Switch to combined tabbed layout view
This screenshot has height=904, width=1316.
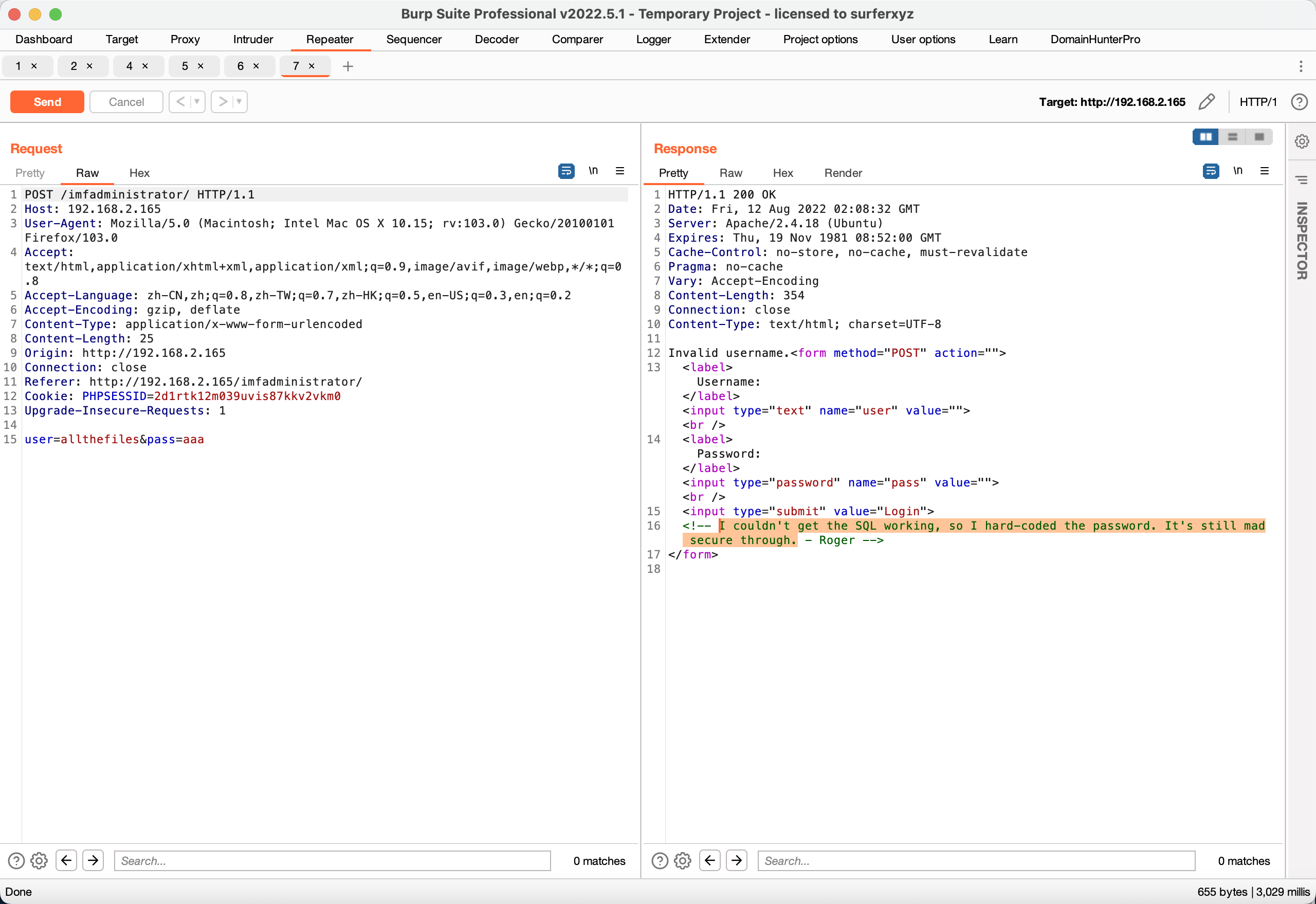(1259, 137)
